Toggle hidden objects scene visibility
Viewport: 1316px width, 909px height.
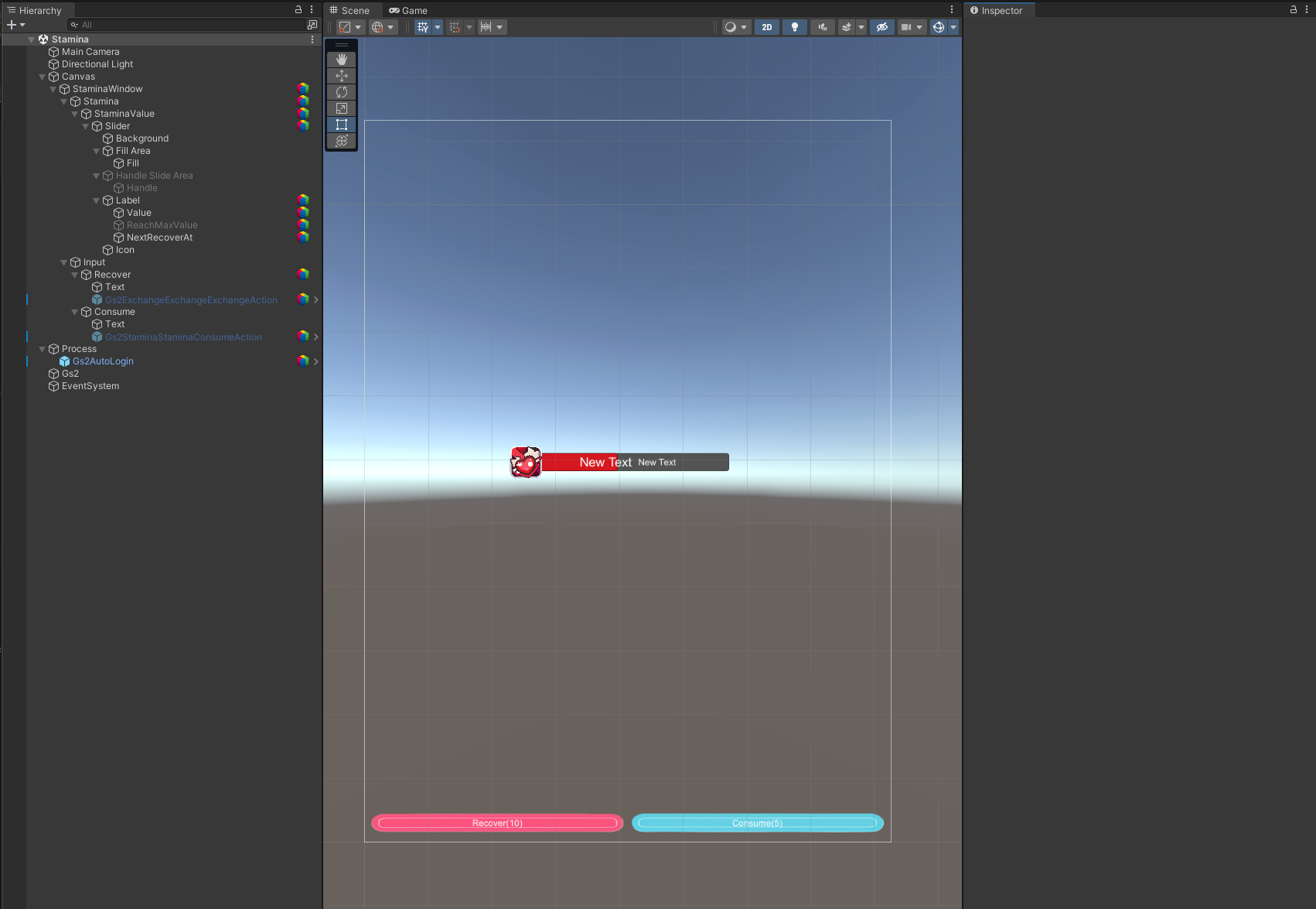pos(881,27)
